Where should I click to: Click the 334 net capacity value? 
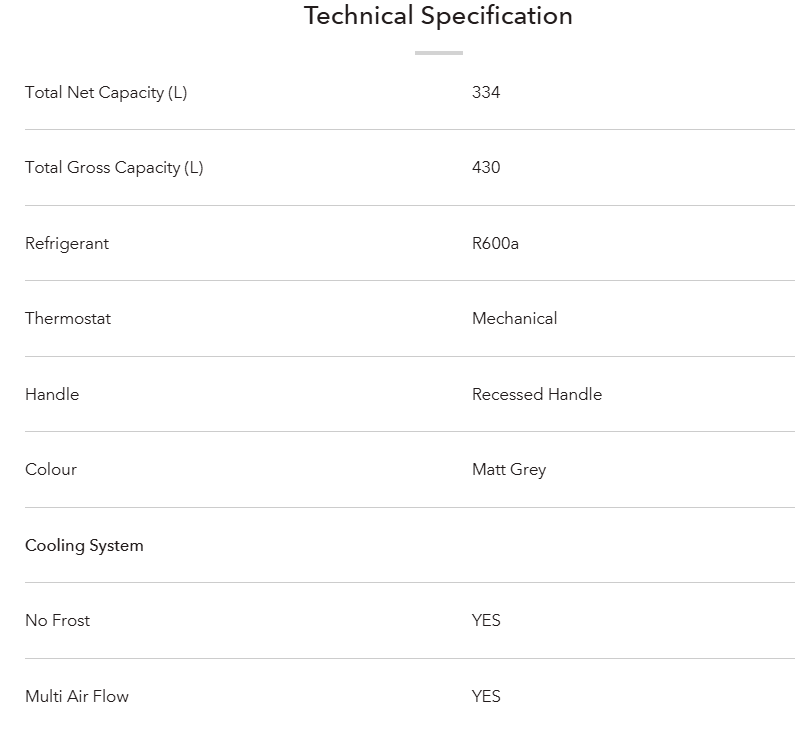pyautogui.click(x=486, y=93)
